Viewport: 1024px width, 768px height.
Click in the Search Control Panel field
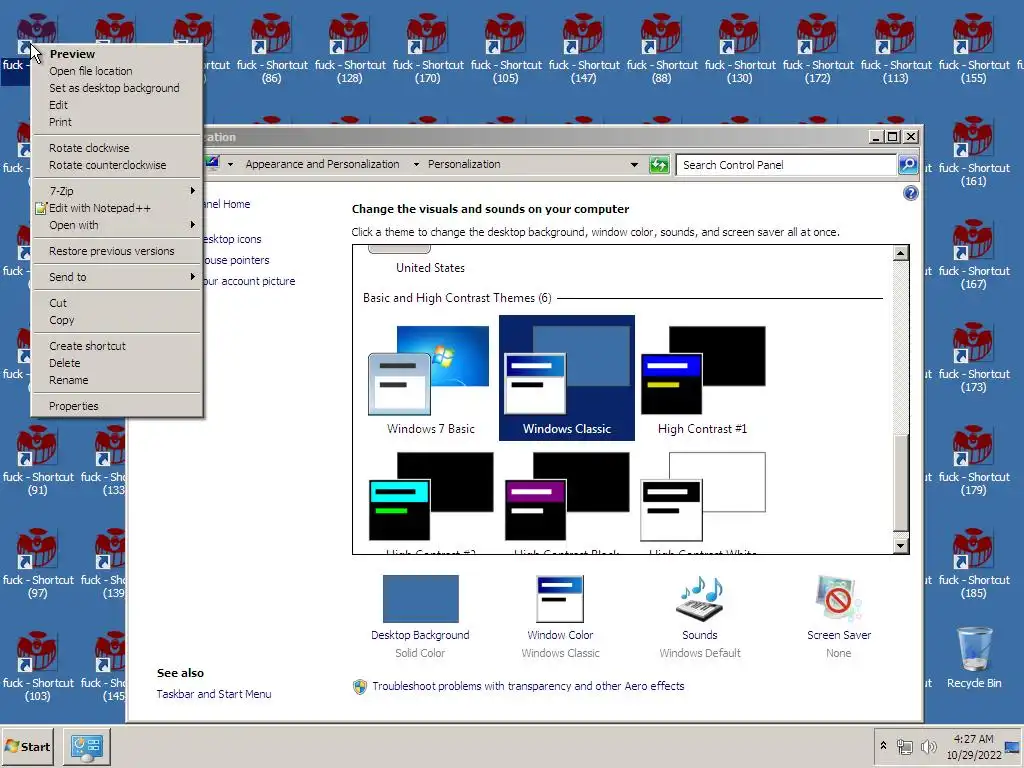click(786, 165)
